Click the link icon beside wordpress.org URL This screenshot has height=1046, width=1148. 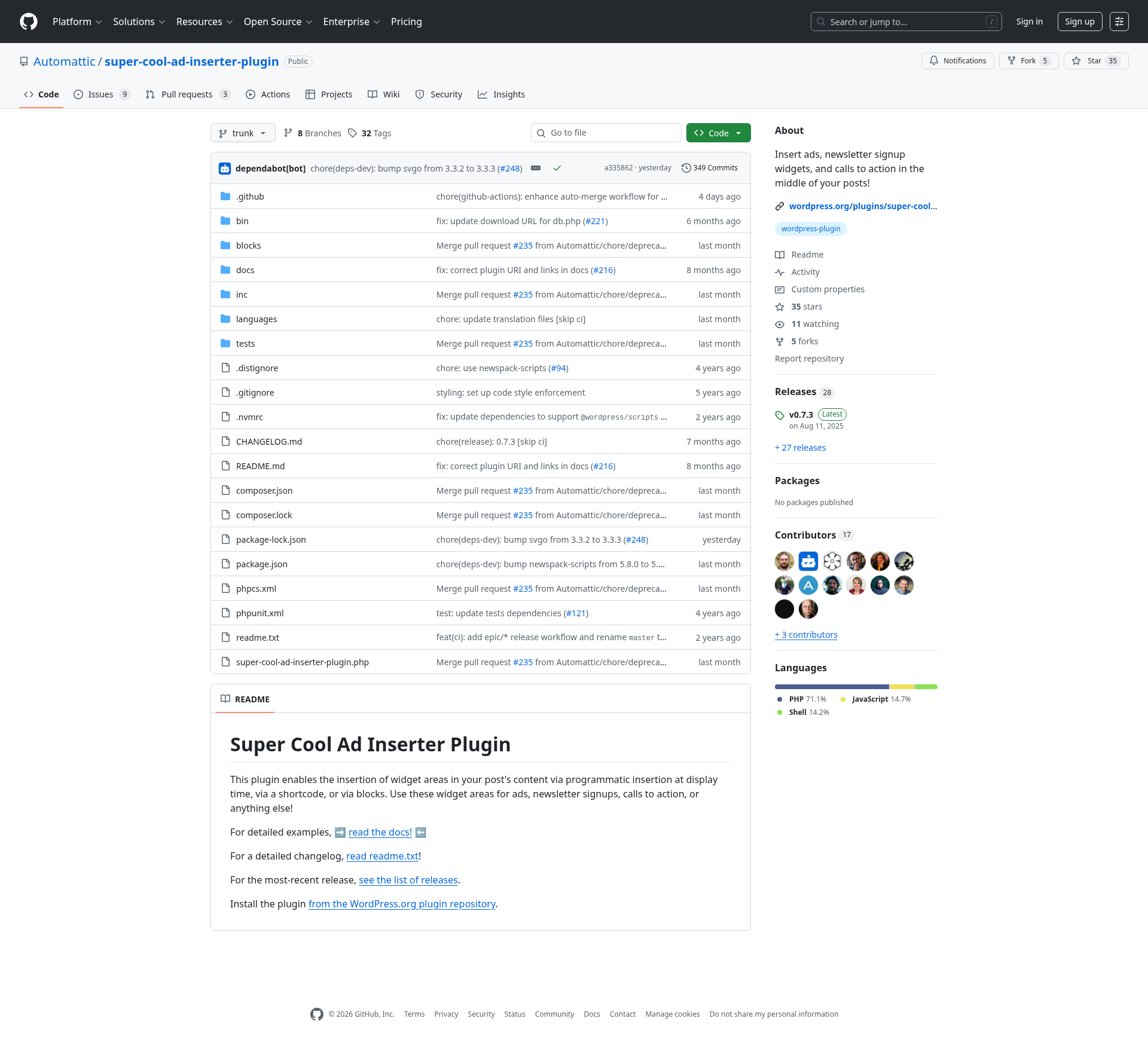coord(780,206)
